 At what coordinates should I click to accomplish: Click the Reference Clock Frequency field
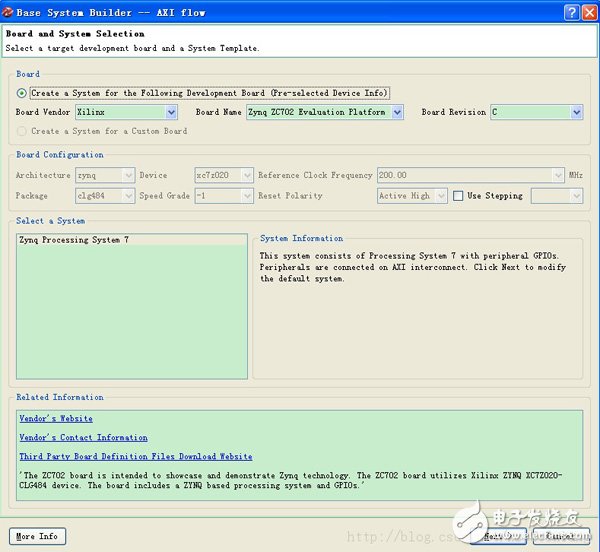[470, 175]
